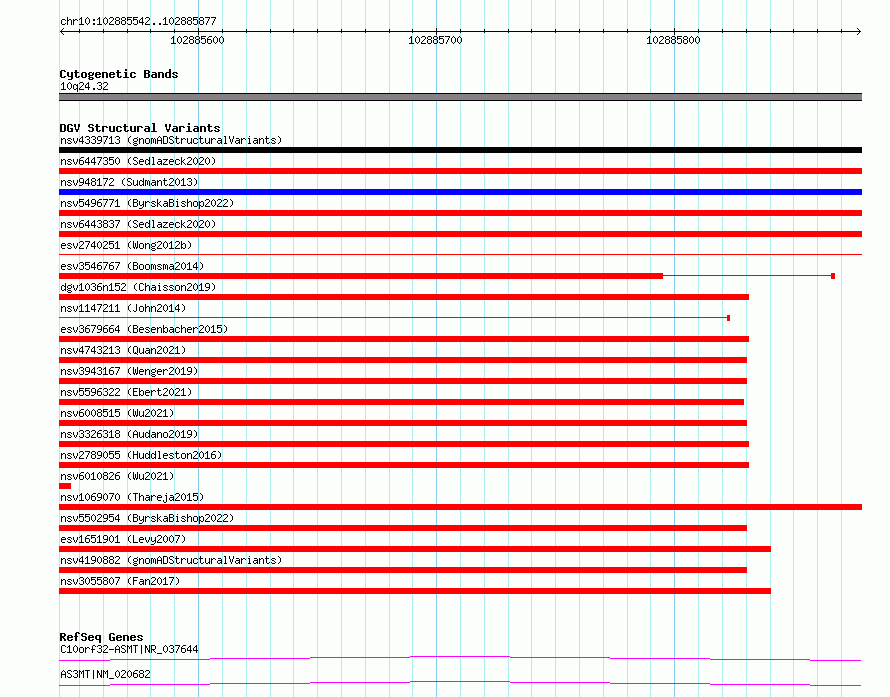
Task: Open nsv4190882 gnomADStructuralVariants label
Action: coord(171,560)
